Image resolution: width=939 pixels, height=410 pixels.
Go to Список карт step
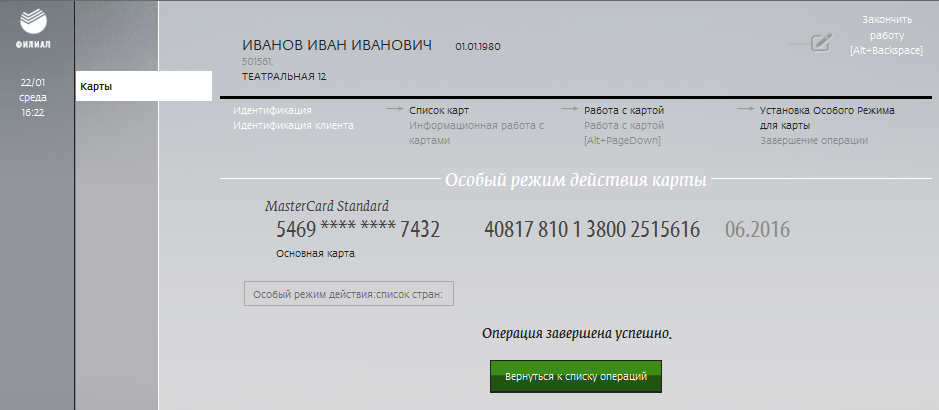(439, 111)
